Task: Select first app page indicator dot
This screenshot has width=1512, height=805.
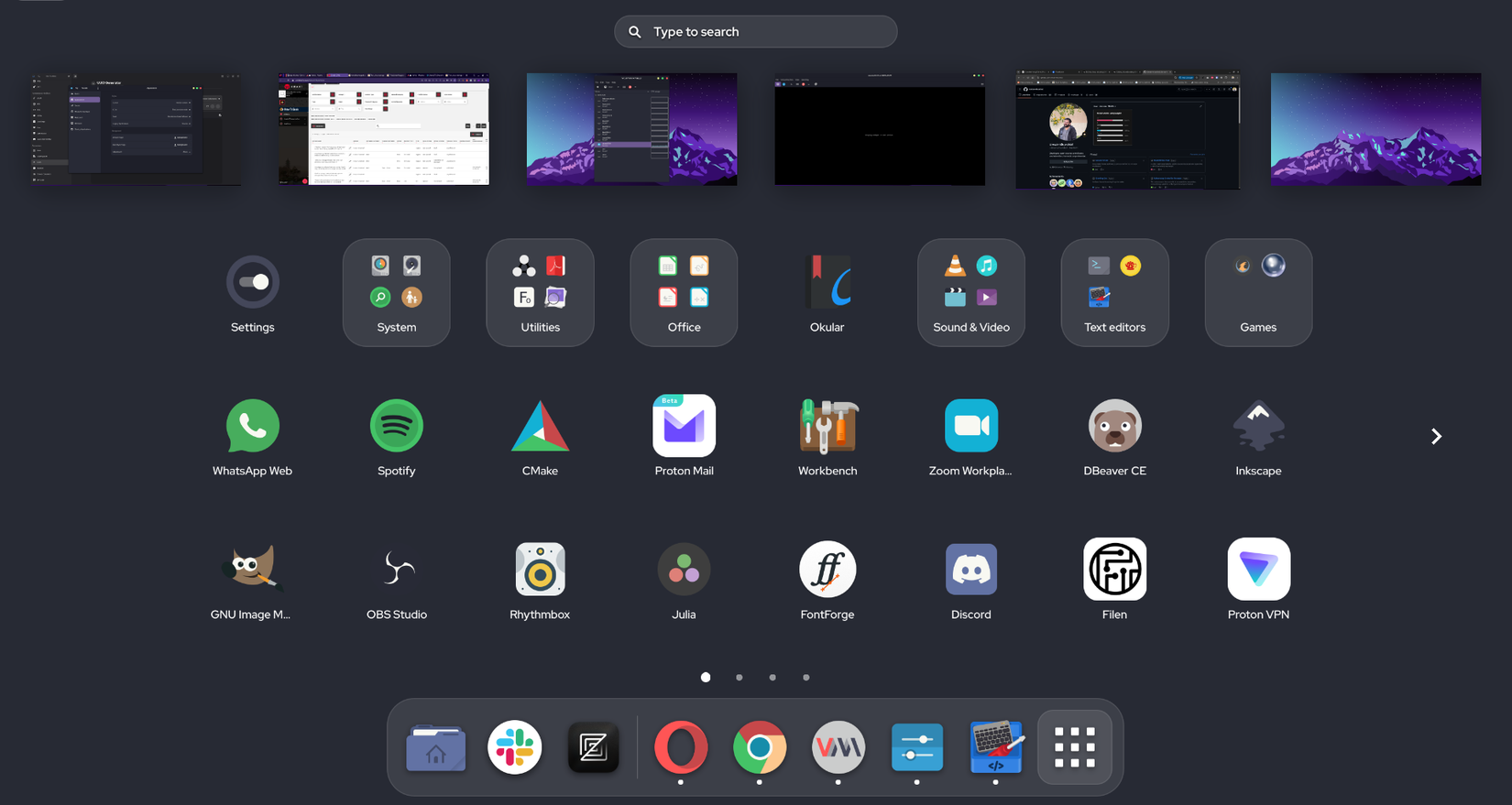Action: (706, 678)
